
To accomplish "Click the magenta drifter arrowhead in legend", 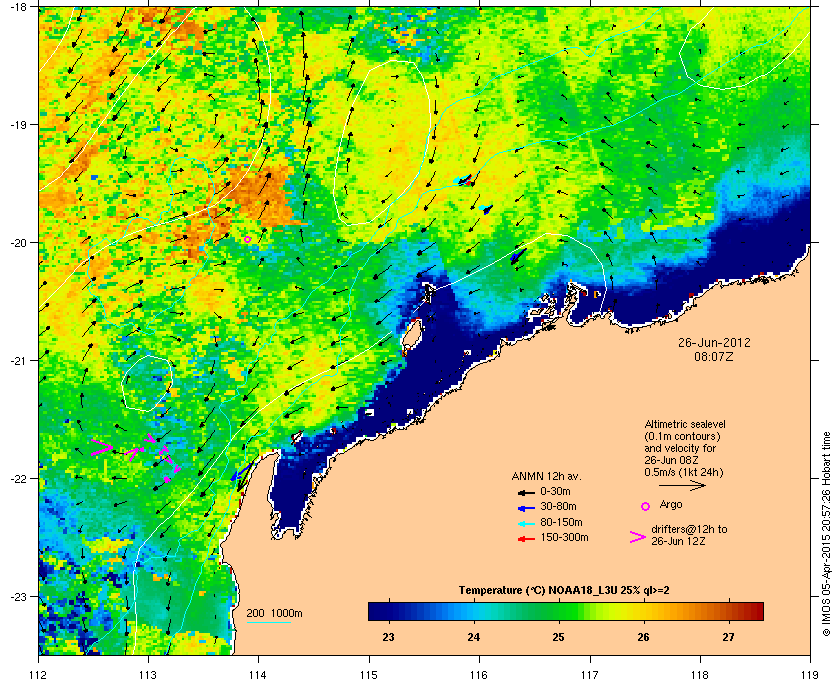I will click(x=638, y=536).
